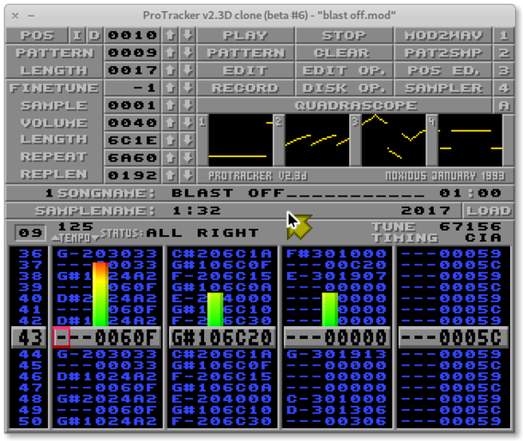Increase sample LENGTH 6C1E up arrow
Screen dimensions: 523x441
[x=170, y=140]
